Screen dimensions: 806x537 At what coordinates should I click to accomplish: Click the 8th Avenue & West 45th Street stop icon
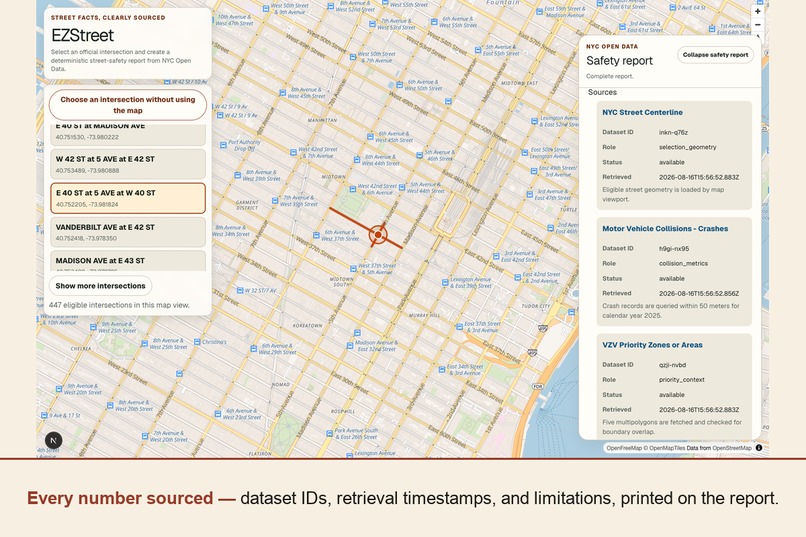[x=282, y=92]
